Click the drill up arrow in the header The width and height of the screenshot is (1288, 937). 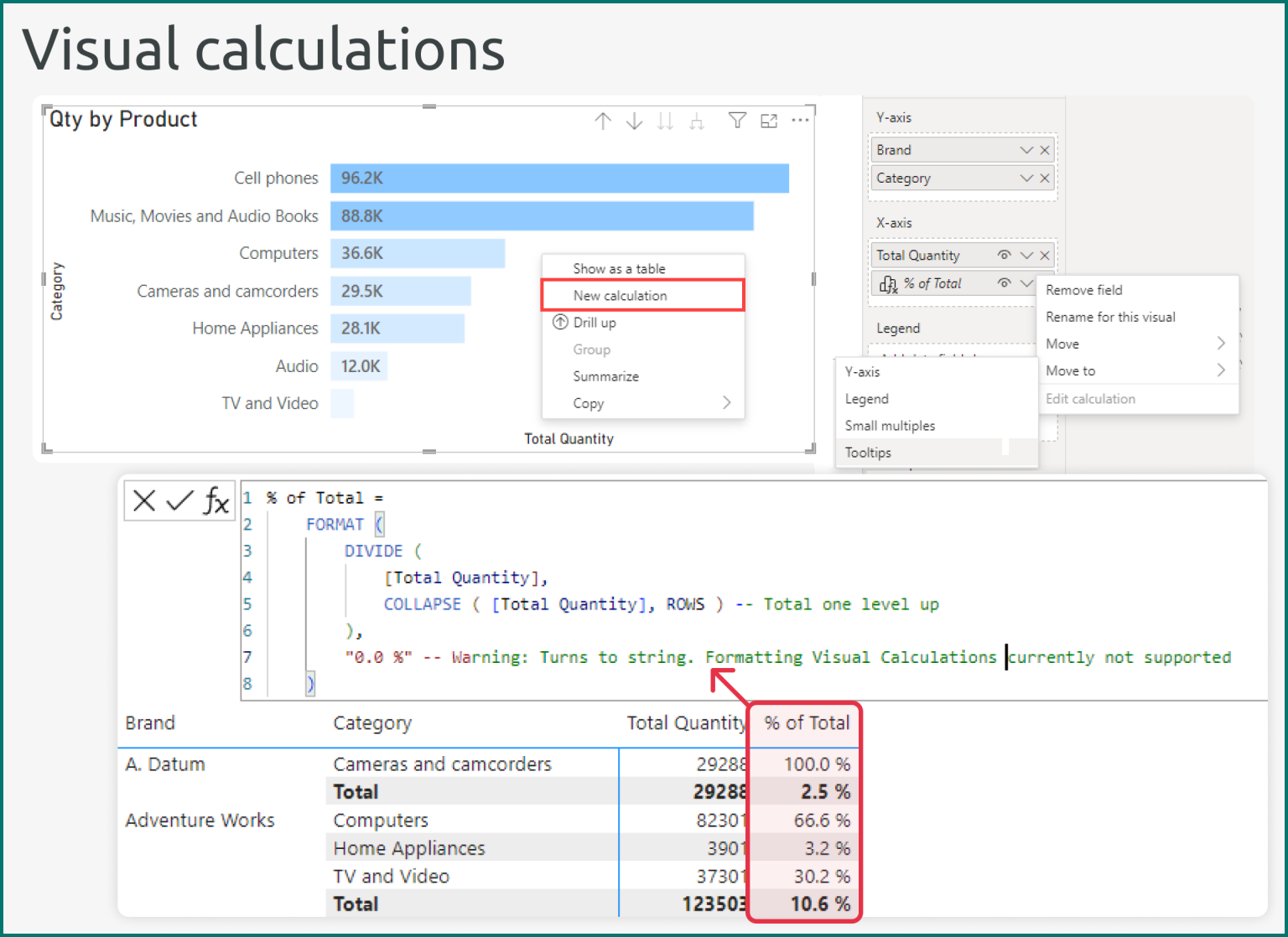point(603,121)
